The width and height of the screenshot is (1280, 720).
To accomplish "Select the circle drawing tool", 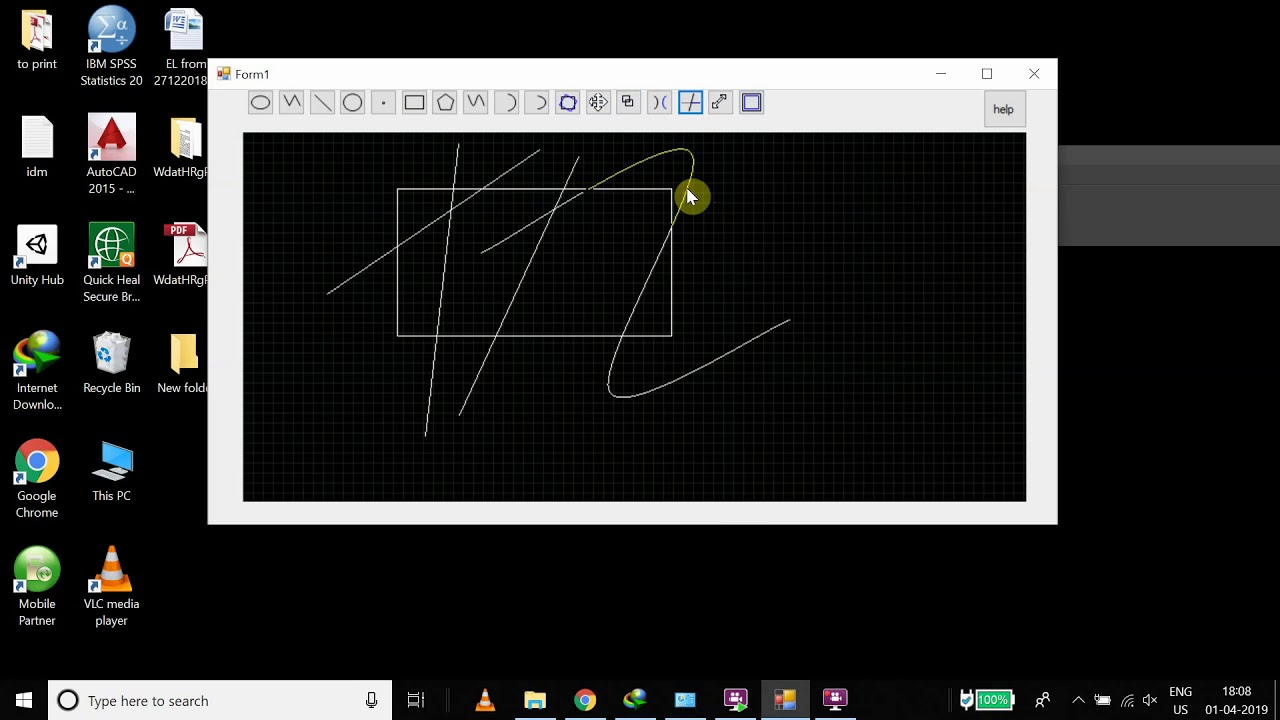I will pyautogui.click(x=352, y=102).
